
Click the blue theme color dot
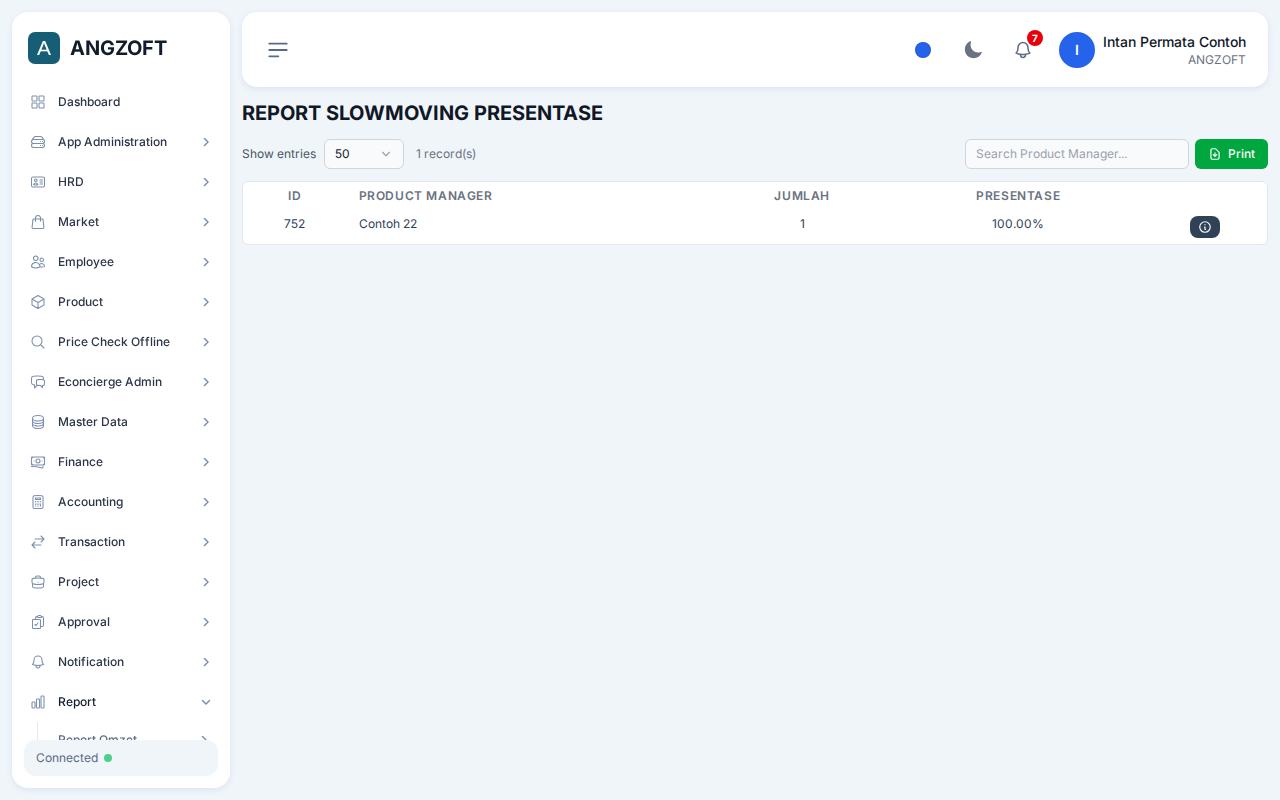[x=923, y=50]
